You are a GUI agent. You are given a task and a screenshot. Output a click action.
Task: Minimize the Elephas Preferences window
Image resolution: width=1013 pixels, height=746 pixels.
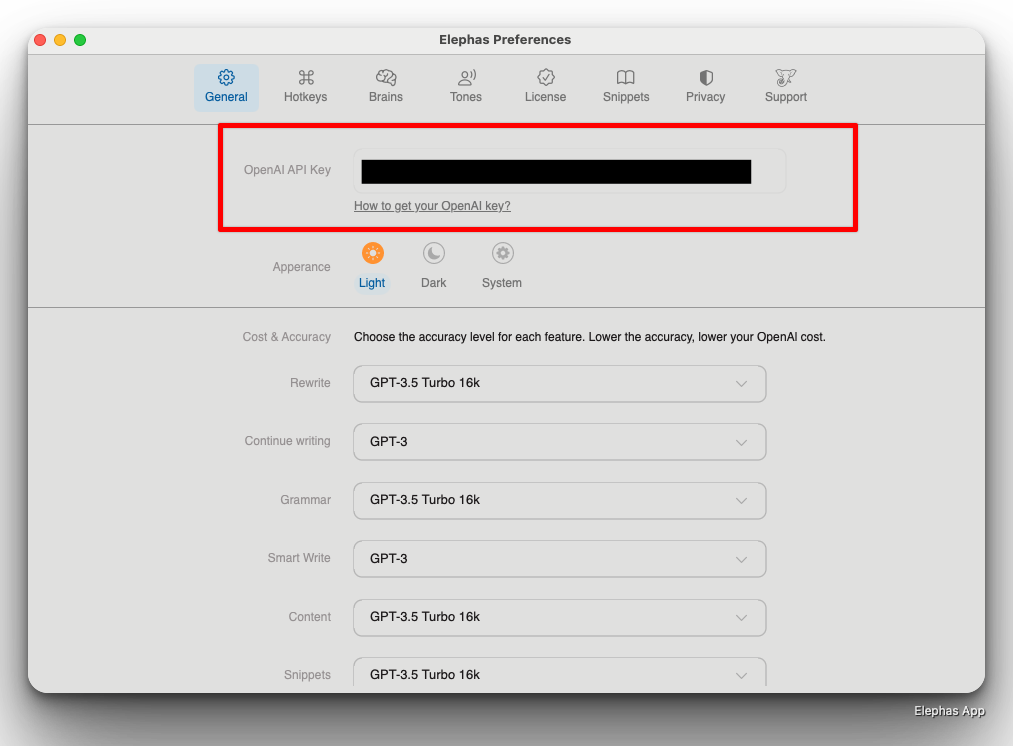click(60, 40)
